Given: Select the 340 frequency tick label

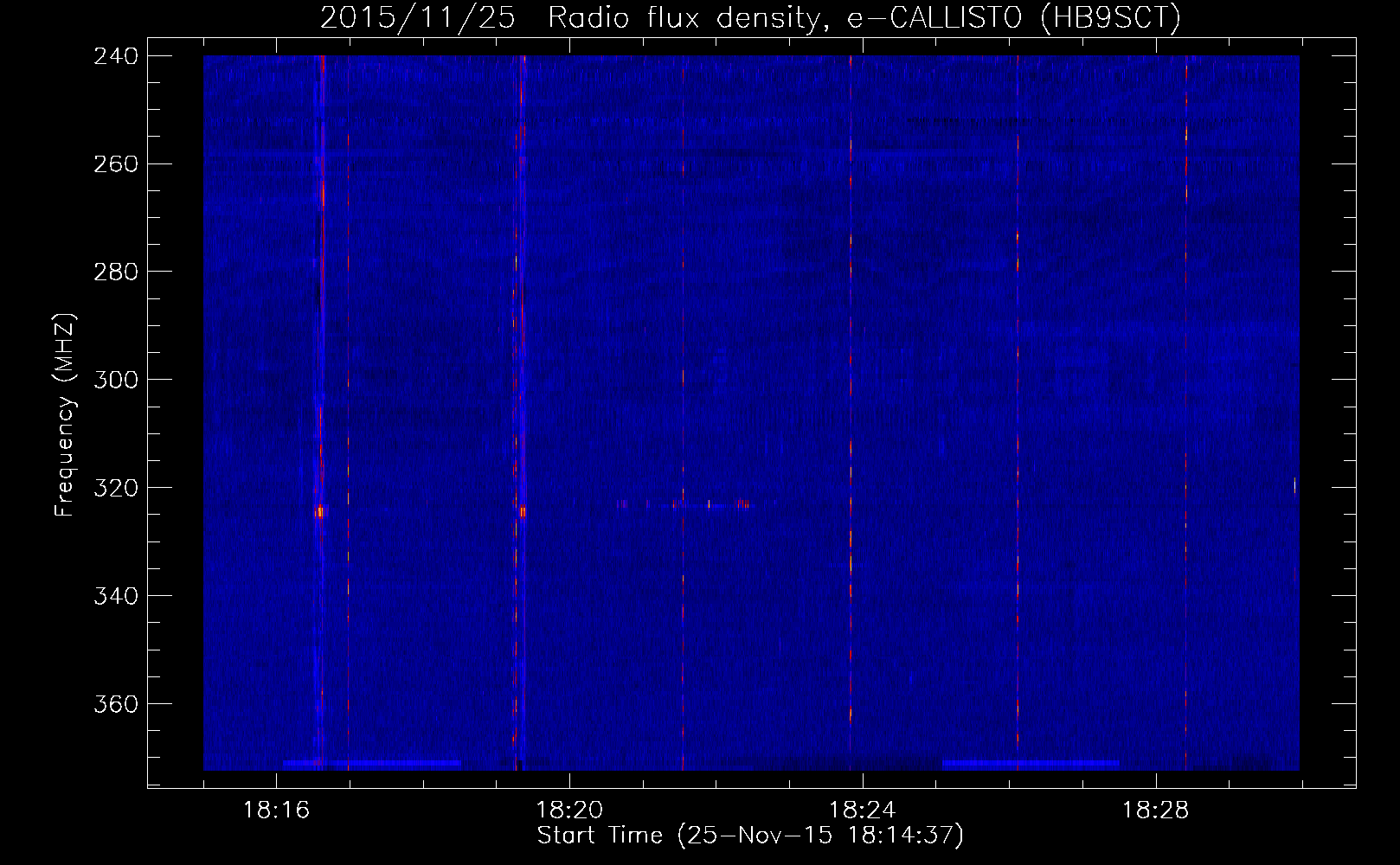Looking at the screenshot, I should coord(115,597).
